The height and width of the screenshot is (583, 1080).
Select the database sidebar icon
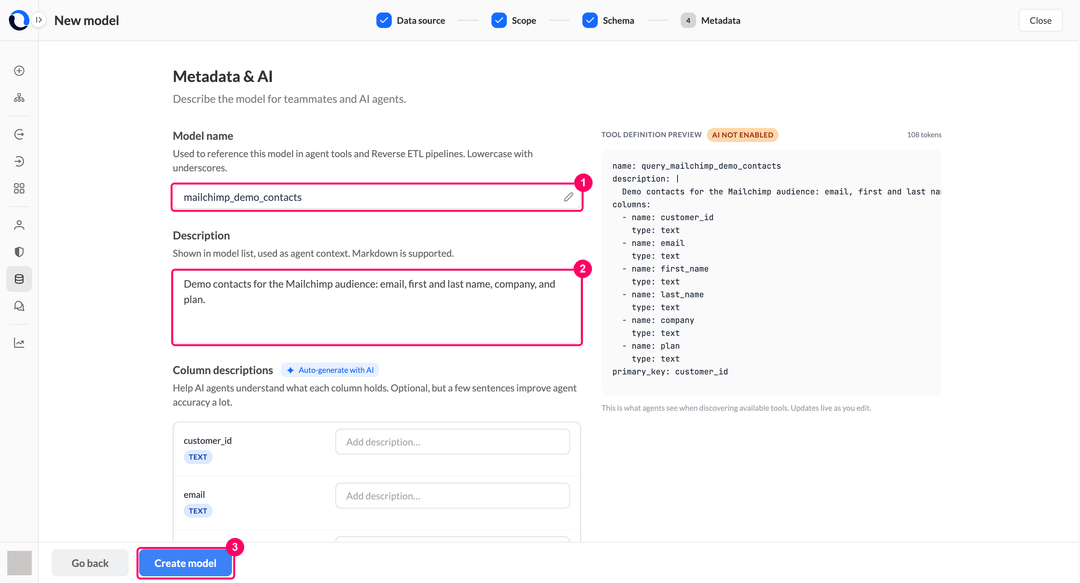coord(19,279)
